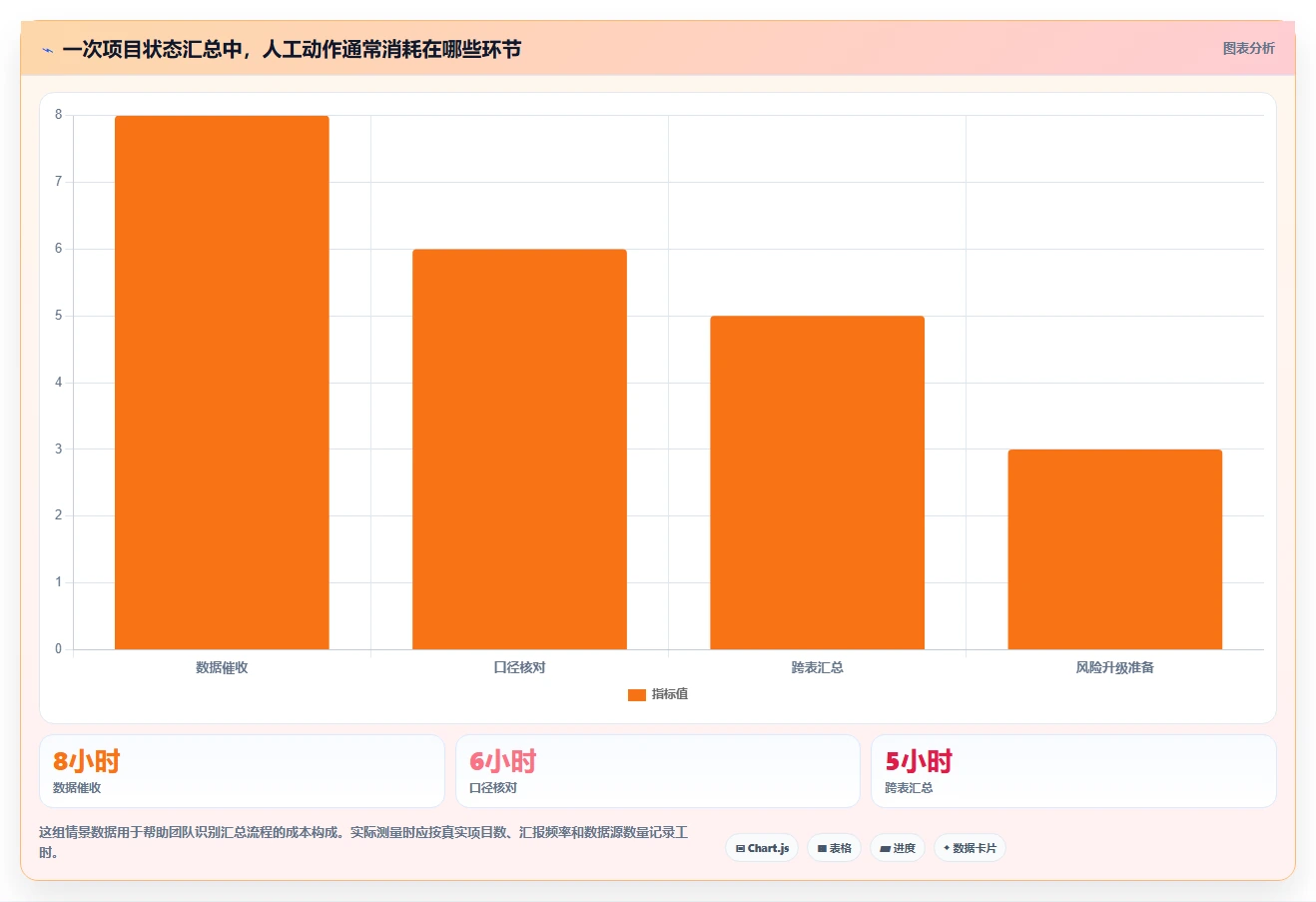The height and width of the screenshot is (902, 1316).
Task: Click the footer description paragraph
Action: 363,842
